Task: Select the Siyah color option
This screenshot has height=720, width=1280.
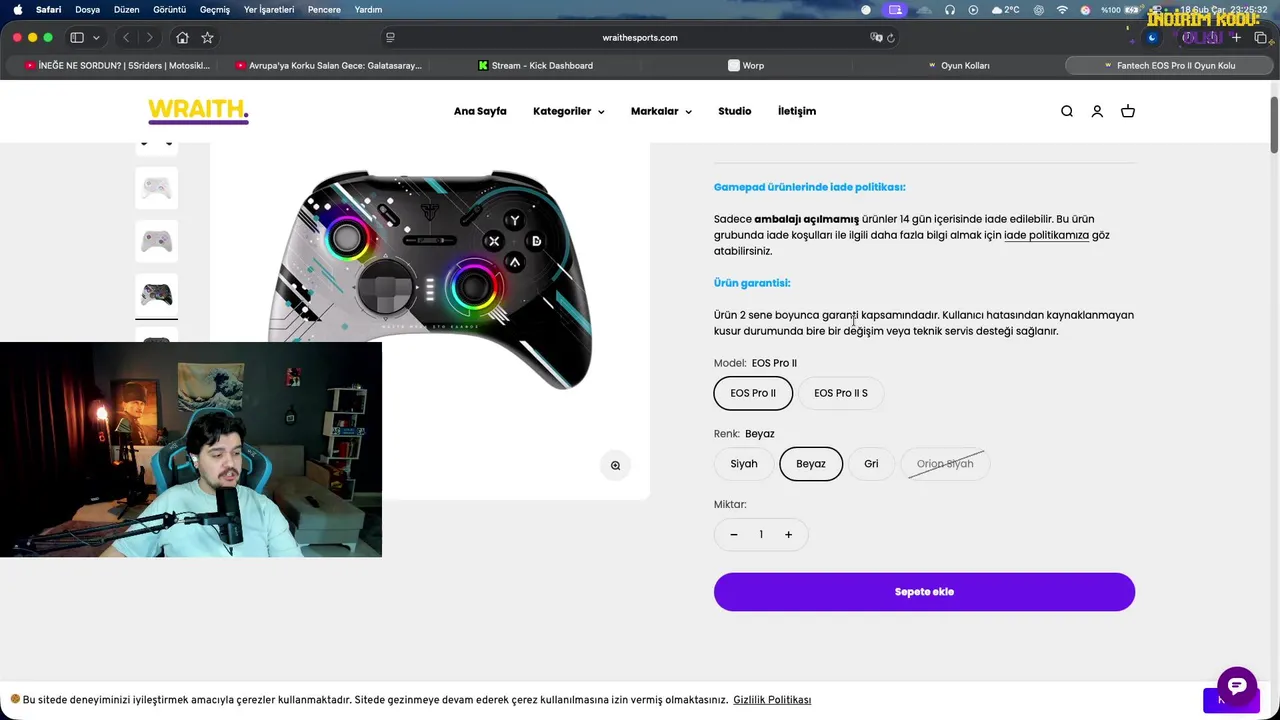Action: pos(744,464)
